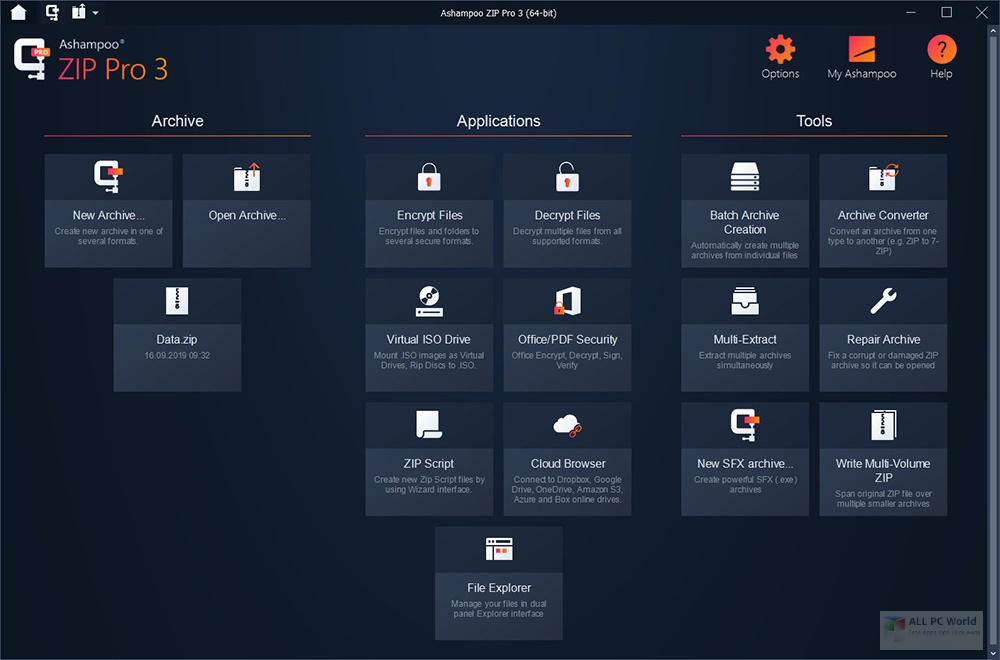Click the ZIP Script scroll icon
Image resolution: width=1000 pixels, height=660 pixels.
coord(429,425)
